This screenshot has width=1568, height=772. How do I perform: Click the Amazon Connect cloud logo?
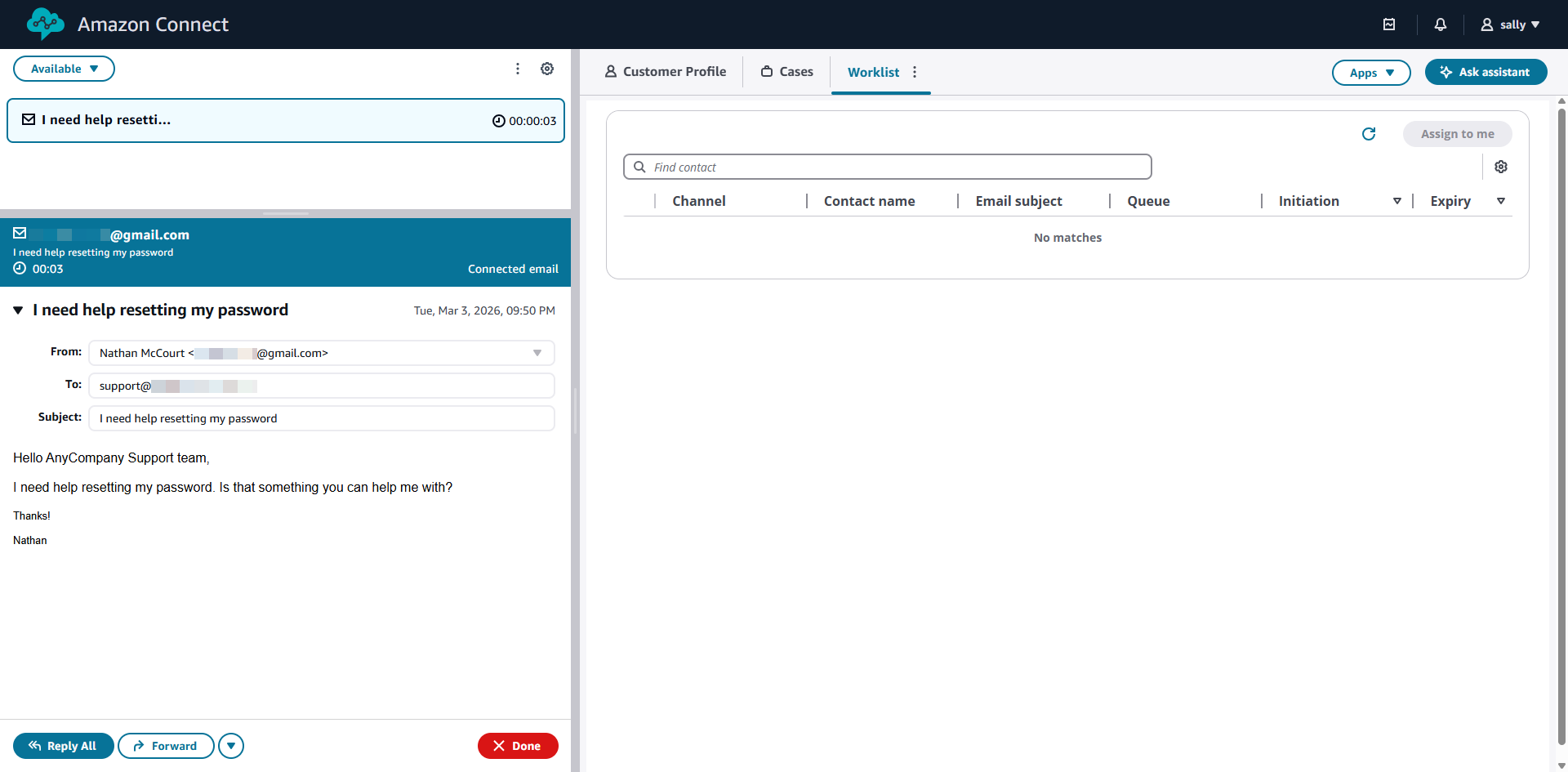click(x=45, y=25)
